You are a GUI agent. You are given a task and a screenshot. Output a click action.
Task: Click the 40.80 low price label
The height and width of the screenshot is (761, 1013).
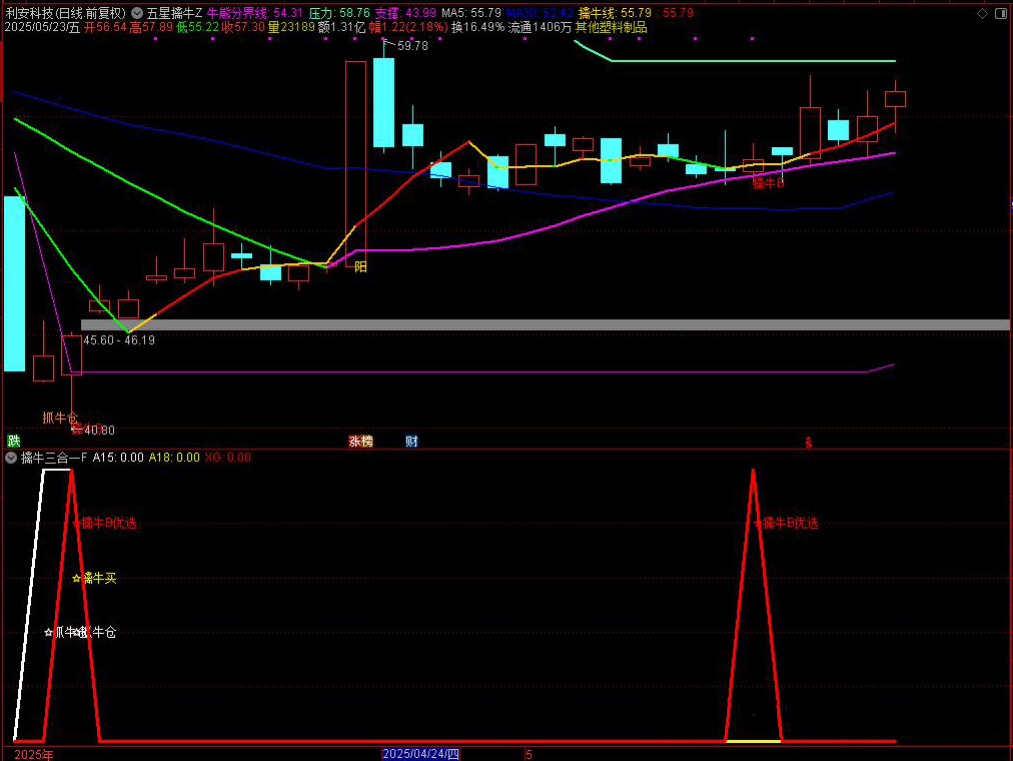click(x=98, y=430)
